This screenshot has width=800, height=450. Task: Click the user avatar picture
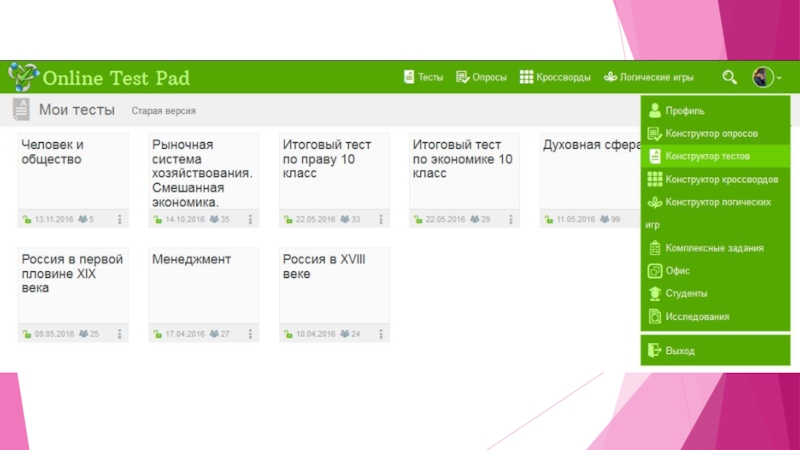pyautogui.click(x=763, y=78)
